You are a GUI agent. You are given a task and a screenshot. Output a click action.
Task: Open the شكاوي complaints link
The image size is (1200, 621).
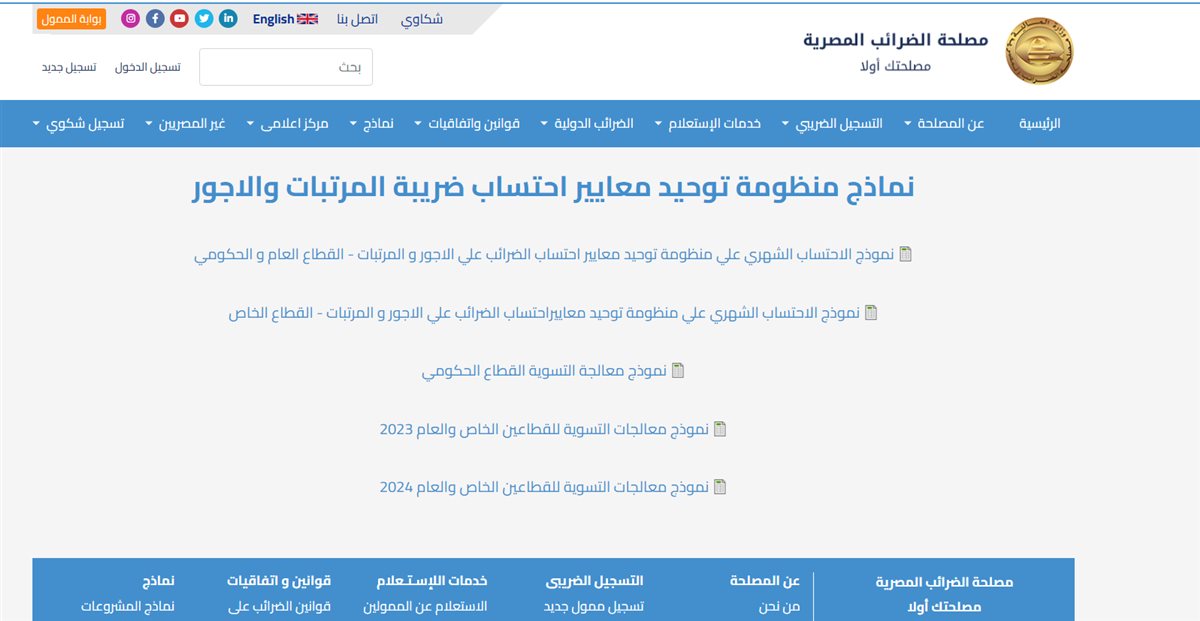click(x=422, y=19)
